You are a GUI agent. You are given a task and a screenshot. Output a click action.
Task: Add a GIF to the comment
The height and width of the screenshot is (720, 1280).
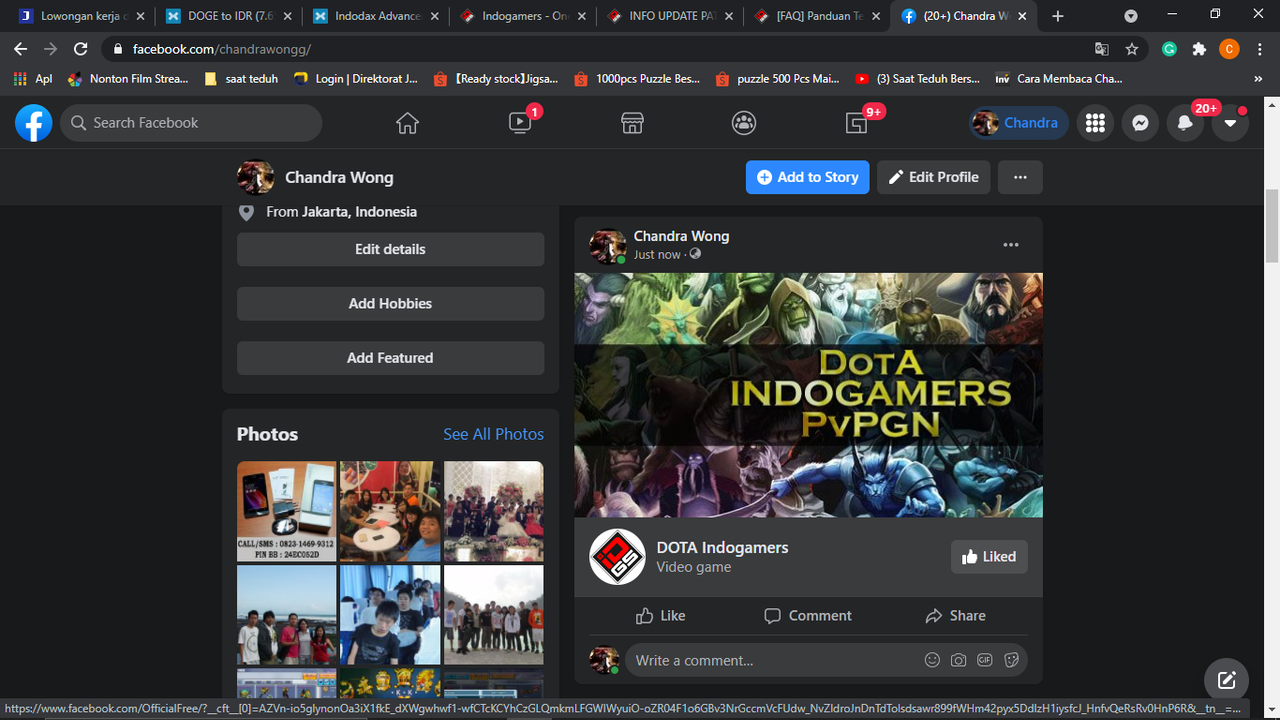[x=985, y=660]
